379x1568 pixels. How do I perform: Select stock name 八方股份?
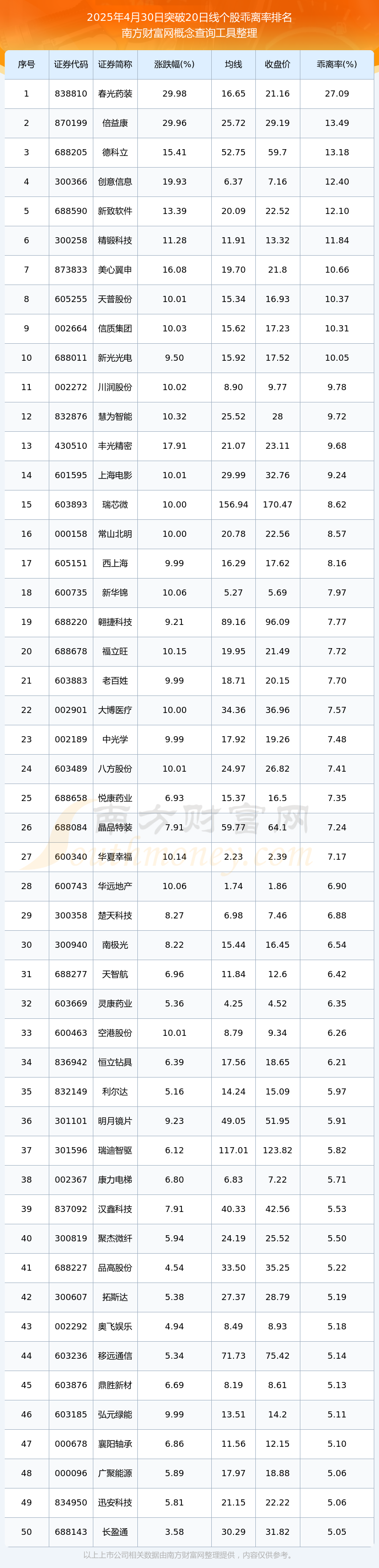115,769
